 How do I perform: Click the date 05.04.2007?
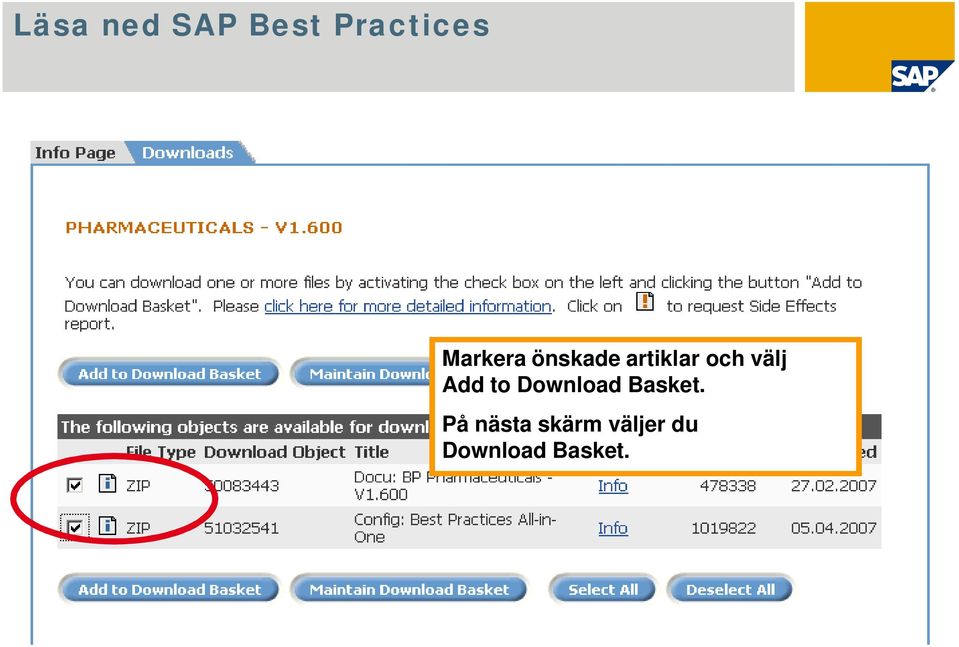tap(834, 528)
